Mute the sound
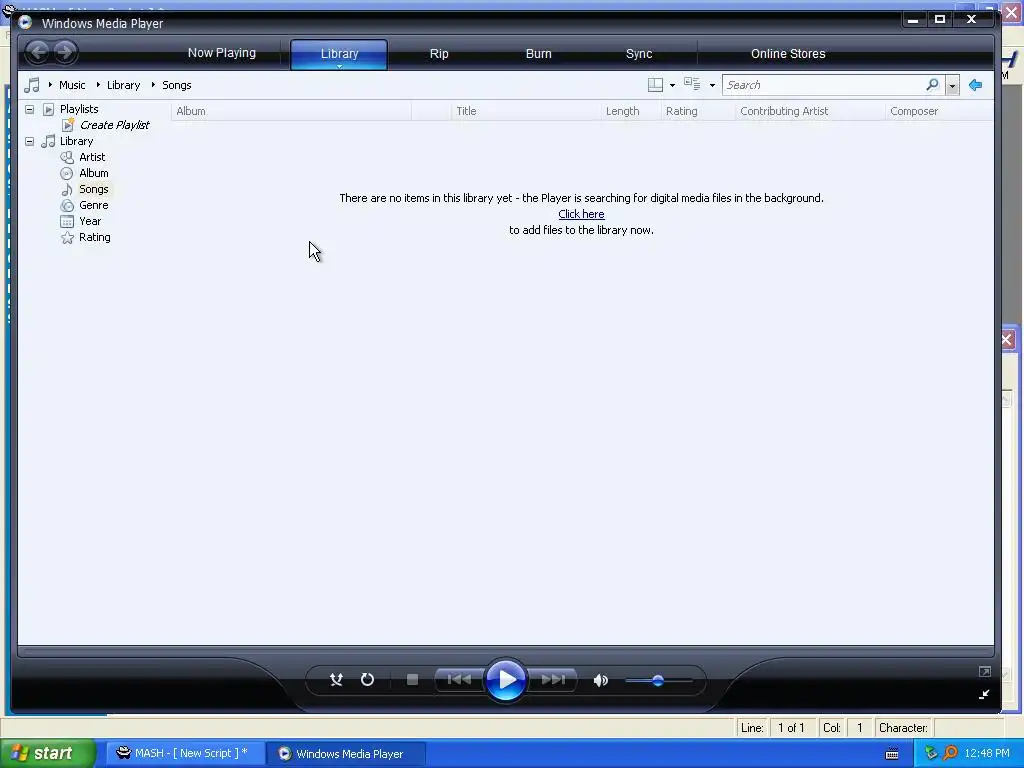 [x=601, y=680]
